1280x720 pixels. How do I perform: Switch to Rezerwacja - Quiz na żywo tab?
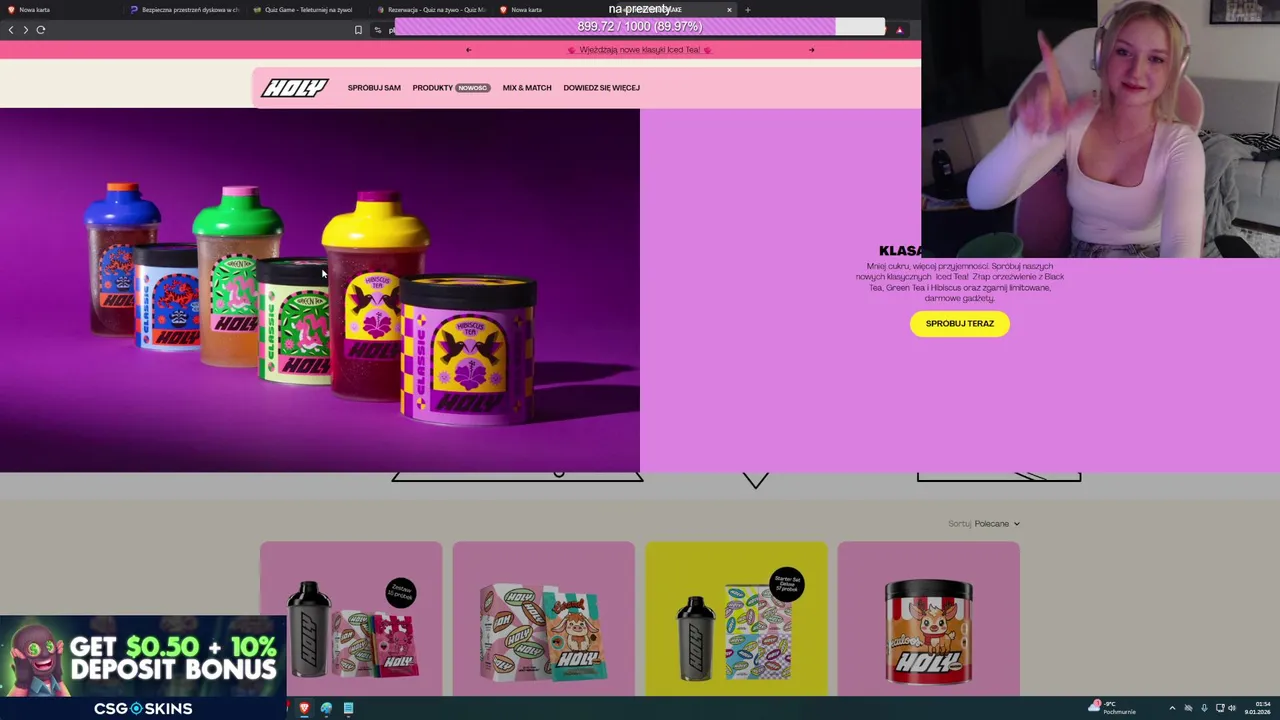(x=431, y=10)
